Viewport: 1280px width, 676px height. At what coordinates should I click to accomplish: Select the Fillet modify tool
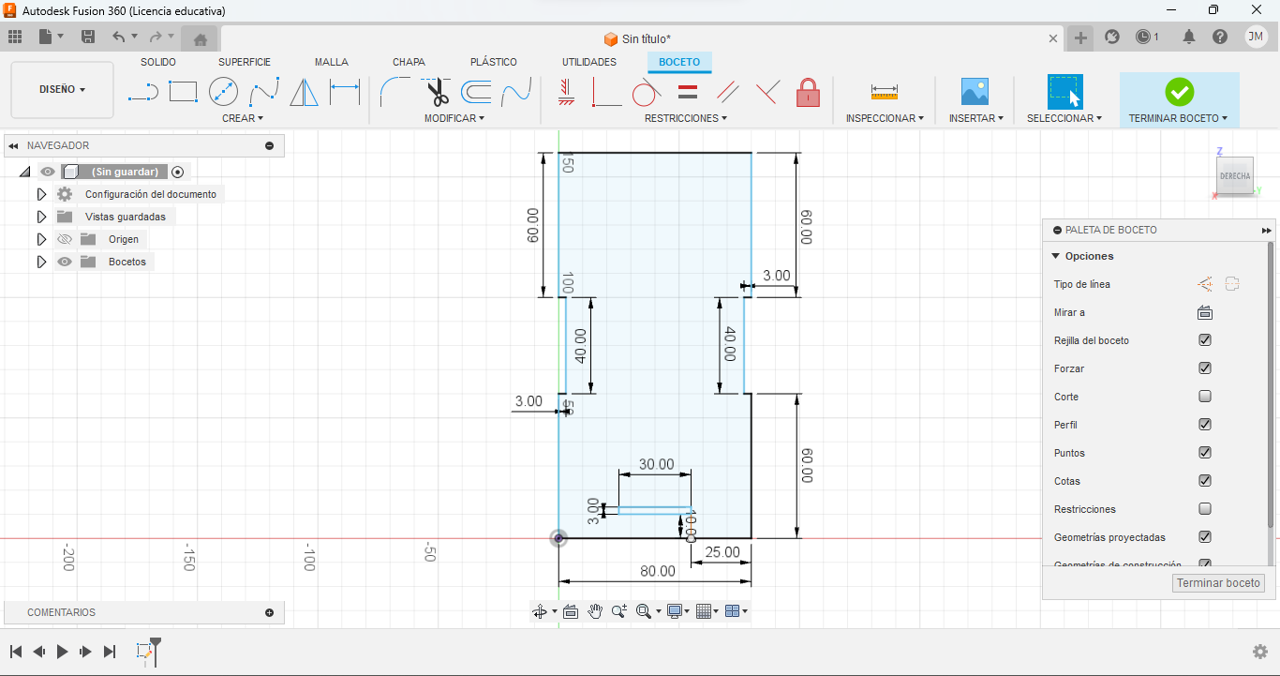click(x=395, y=92)
